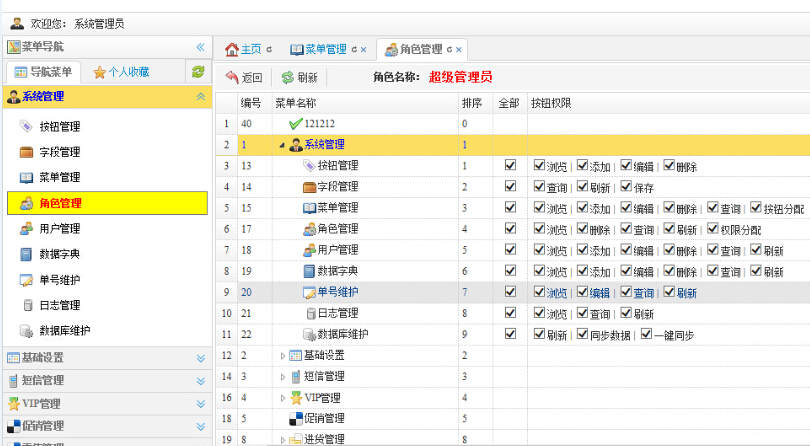Open 数据字典 in the sidebar
Viewport: 810px width, 446px height.
(60, 254)
